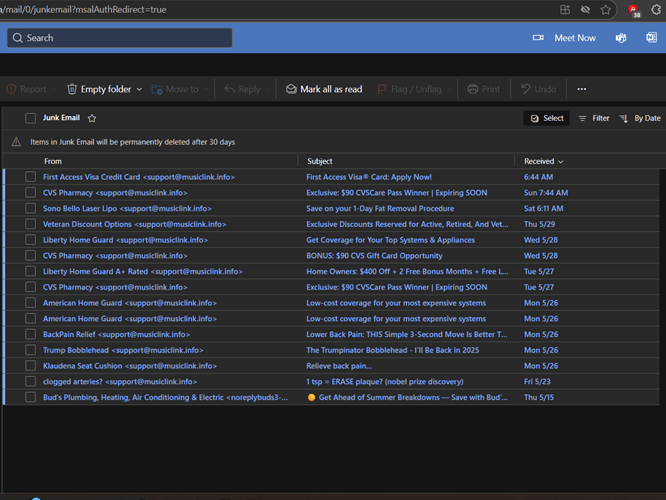Click the Empty folder label

click(x=106, y=89)
